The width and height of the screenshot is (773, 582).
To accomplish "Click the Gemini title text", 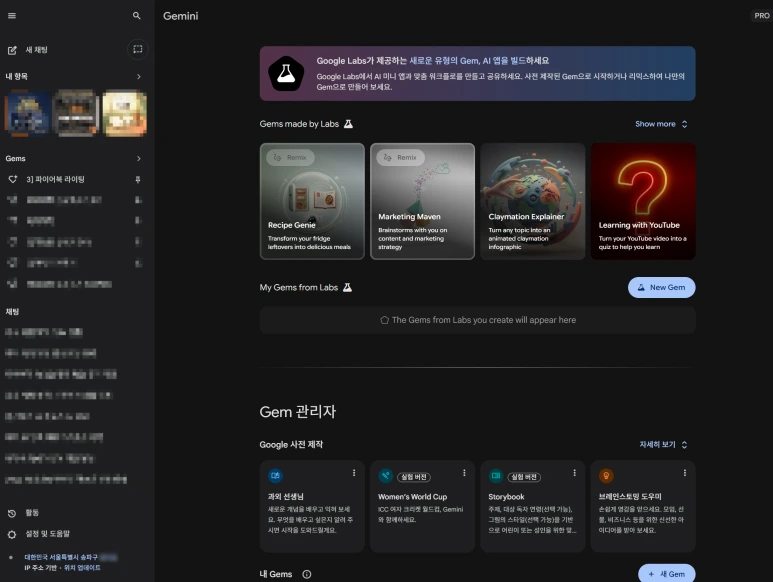I will [180, 16].
